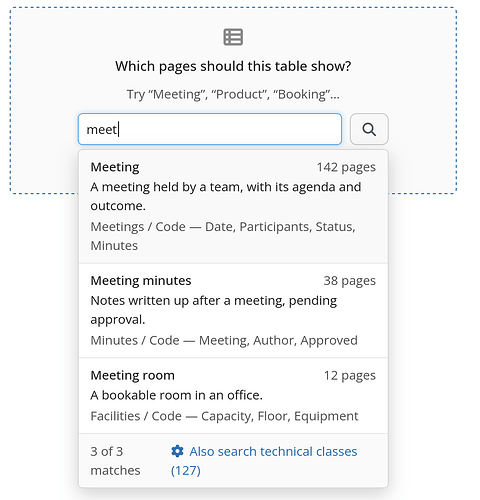
Task: Select the "Meeting" suggestion
Action: click(233, 206)
